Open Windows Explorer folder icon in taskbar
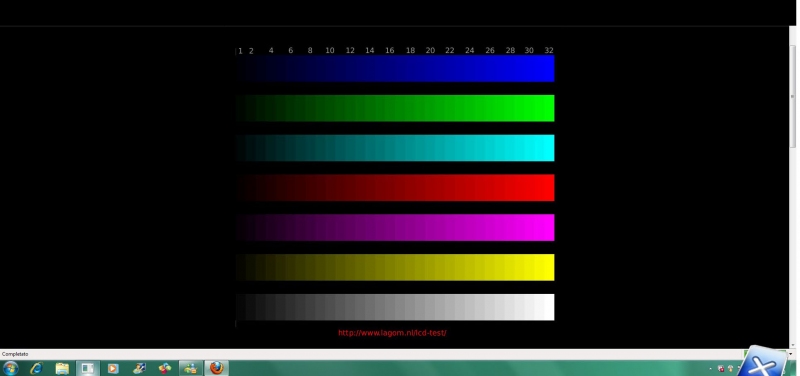Screen dimensions: 800x376 [x=62, y=368]
